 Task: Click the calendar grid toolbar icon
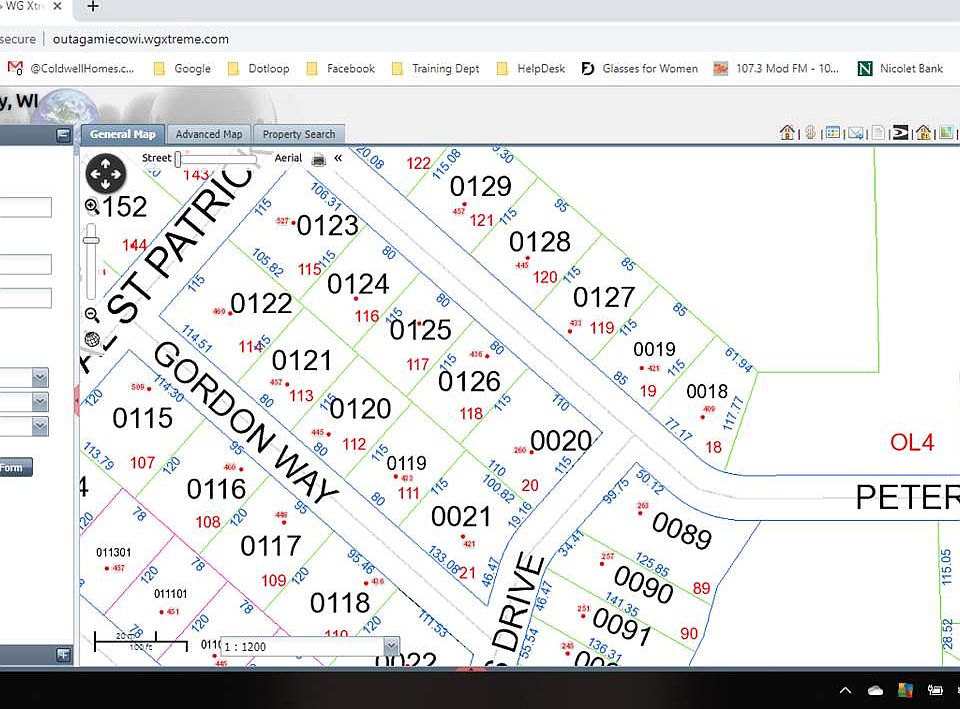(x=833, y=132)
